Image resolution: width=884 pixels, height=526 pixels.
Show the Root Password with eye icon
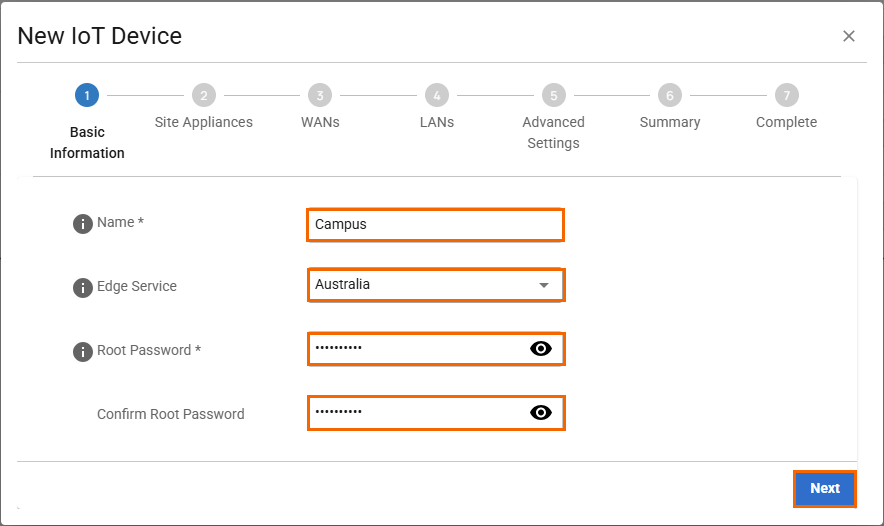(541, 349)
